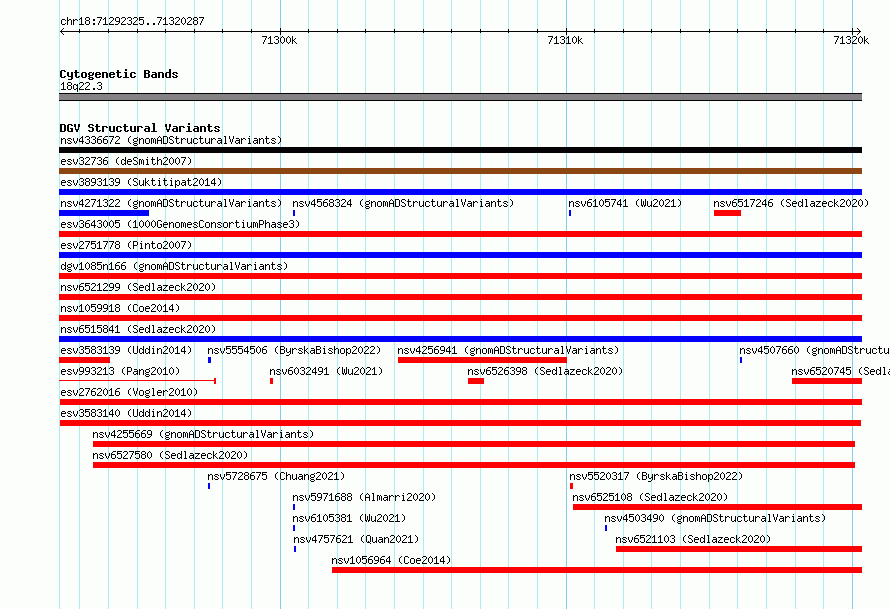
Task: Select nsv4255669 gnomAD variant label
Action: click(x=203, y=434)
